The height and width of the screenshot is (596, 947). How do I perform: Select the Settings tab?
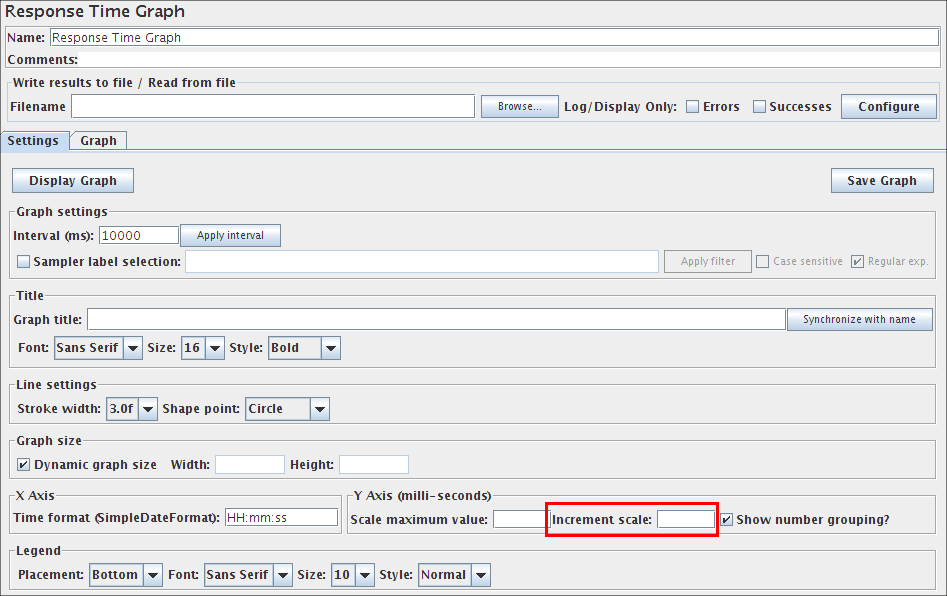34,141
